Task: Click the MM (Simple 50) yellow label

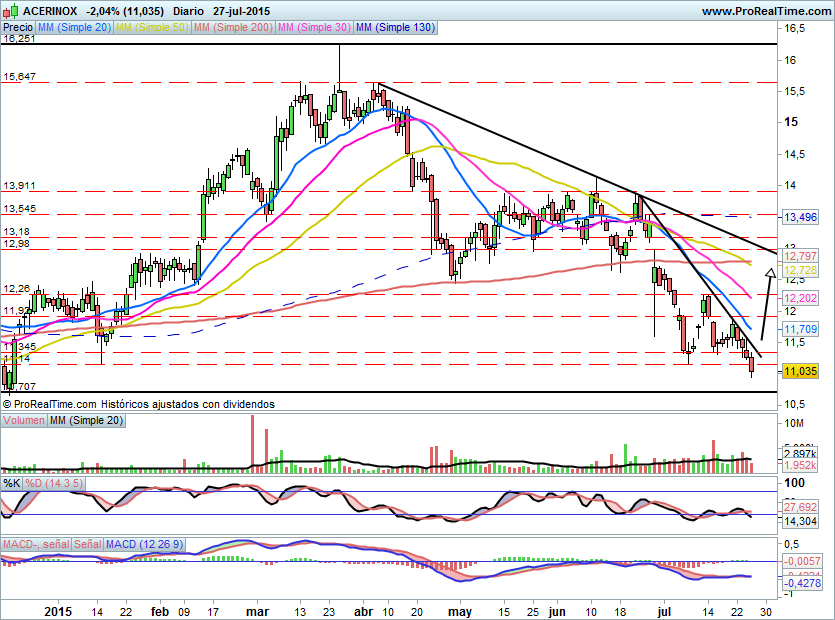Action: 152,27
